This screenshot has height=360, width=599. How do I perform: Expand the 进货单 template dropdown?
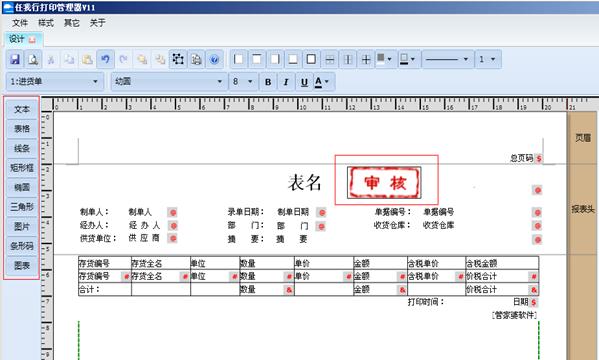click(55, 81)
